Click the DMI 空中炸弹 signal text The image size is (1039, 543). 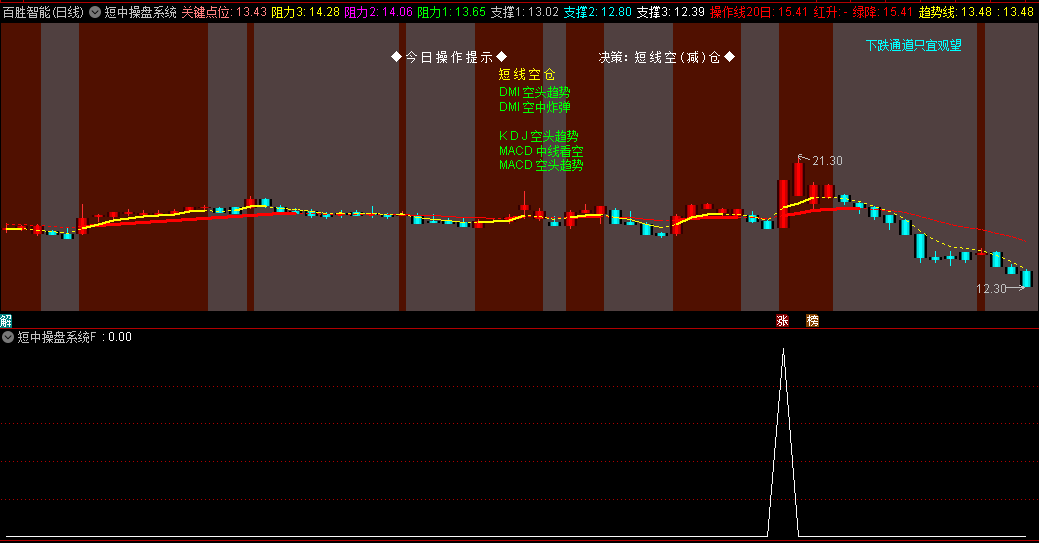(535, 107)
